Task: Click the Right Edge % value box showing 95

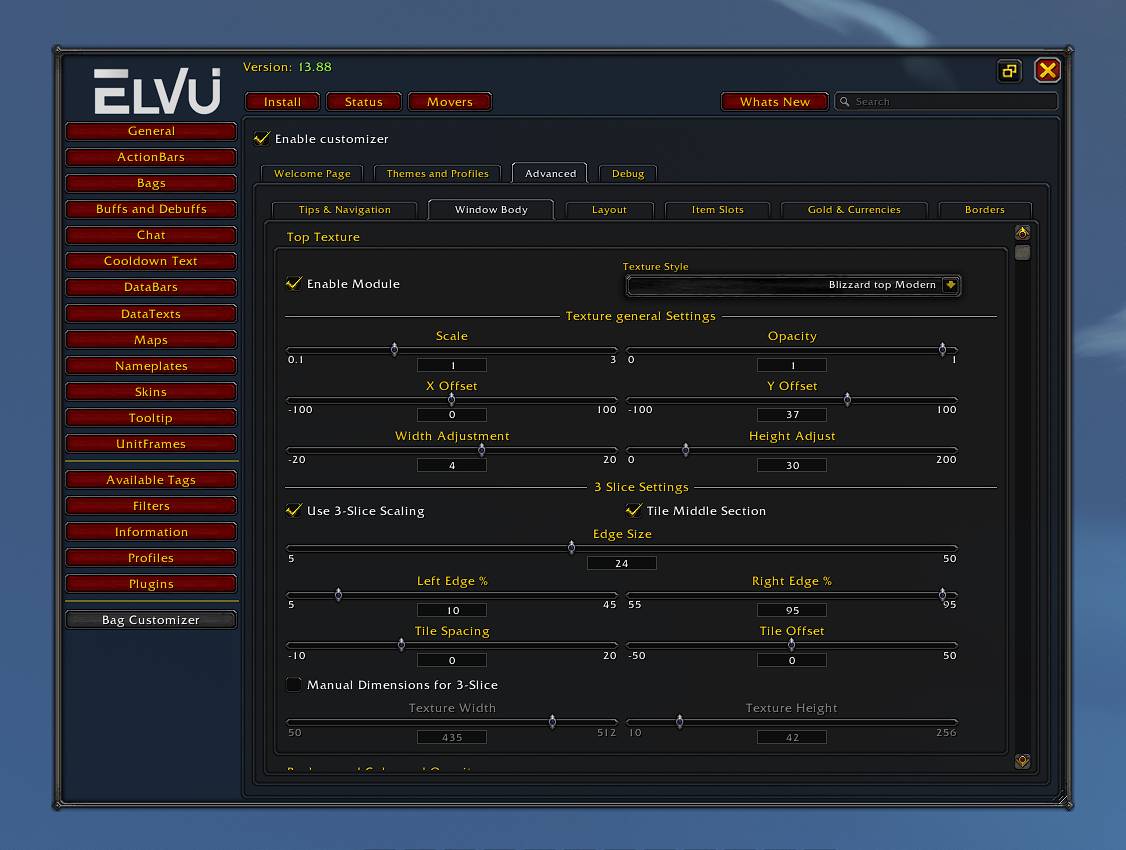Action: point(792,610)
